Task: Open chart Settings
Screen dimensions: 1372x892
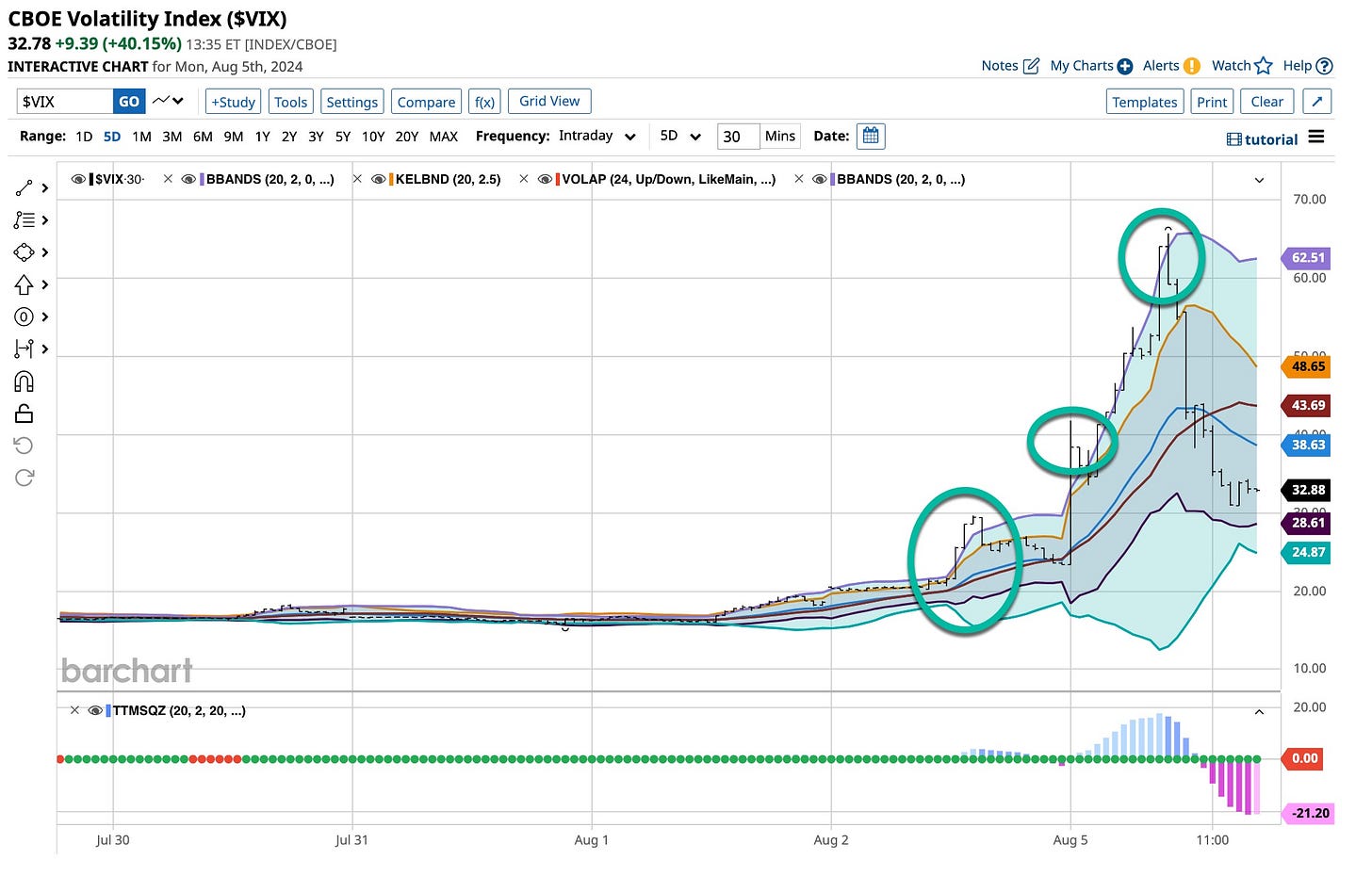Action: 352,102
